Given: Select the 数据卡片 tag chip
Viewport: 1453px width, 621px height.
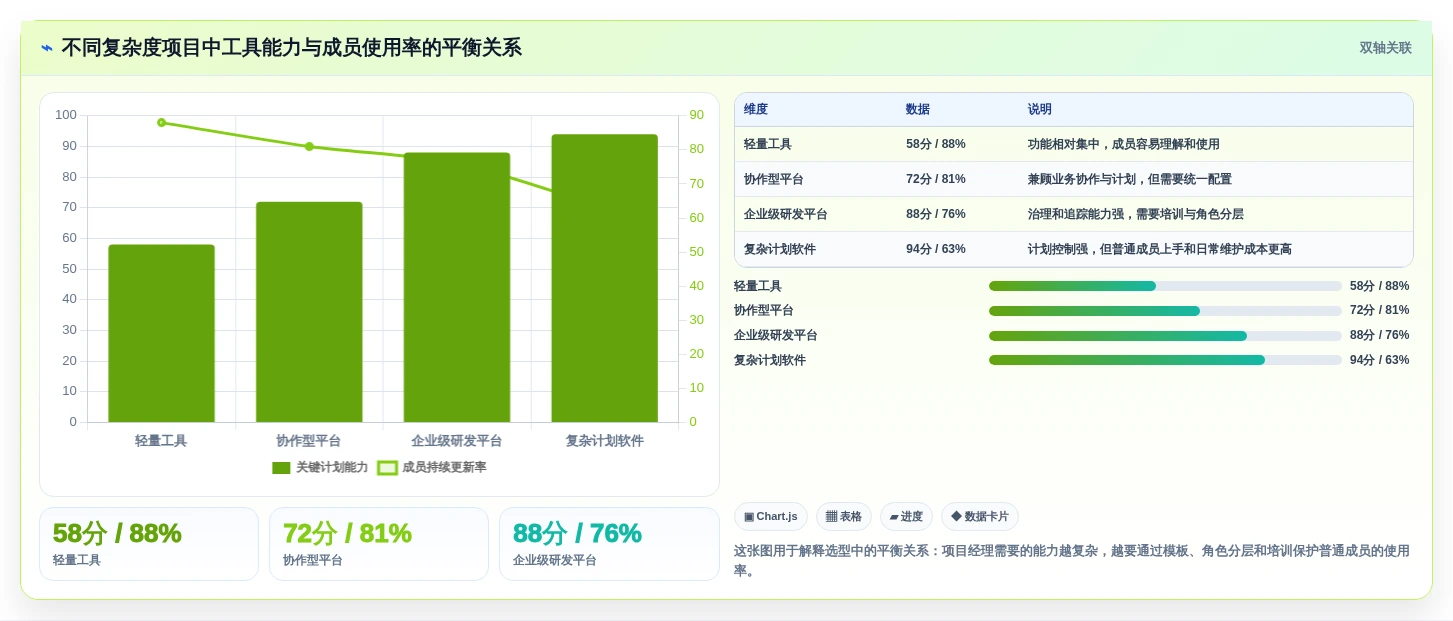Looking at the screenshot, I should [x=980, y=516].
